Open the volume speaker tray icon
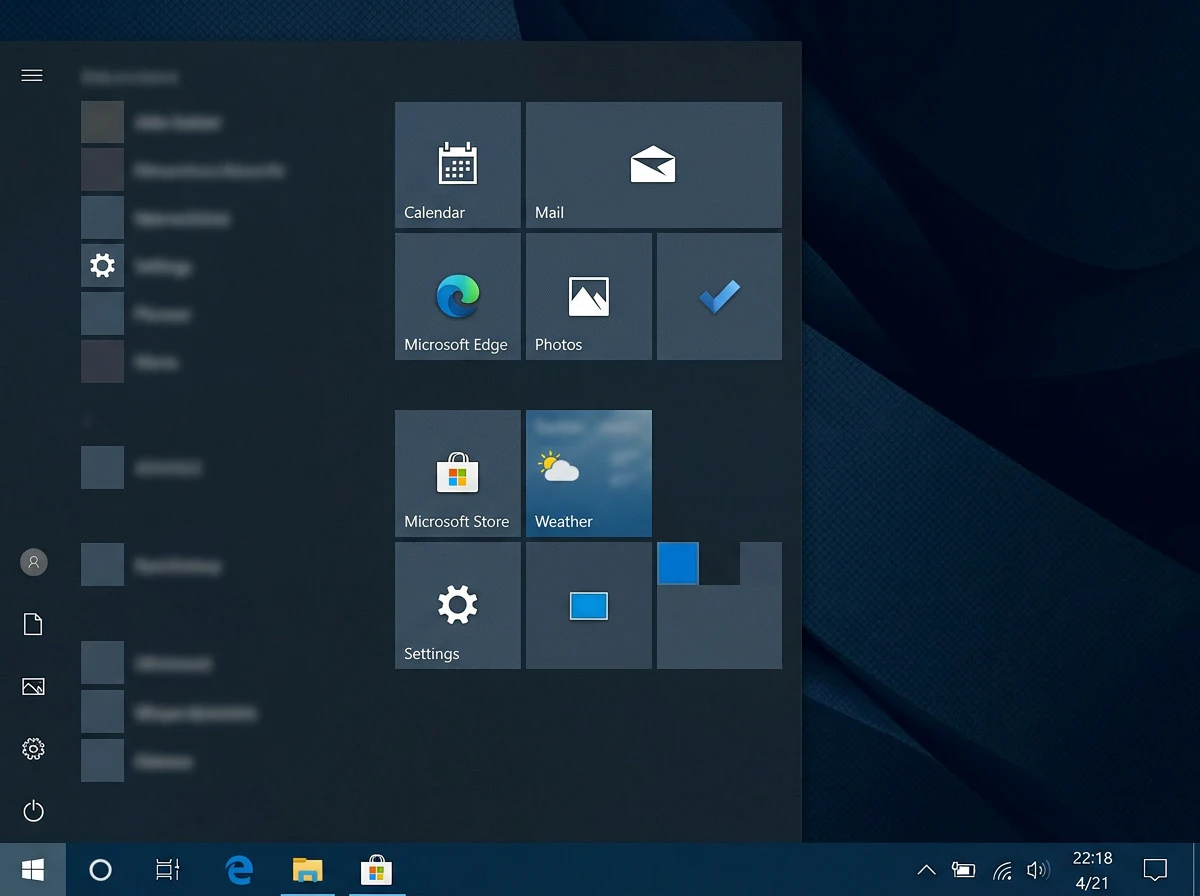This screenshot has width=1200, height=896. (x=1038, y=870)
